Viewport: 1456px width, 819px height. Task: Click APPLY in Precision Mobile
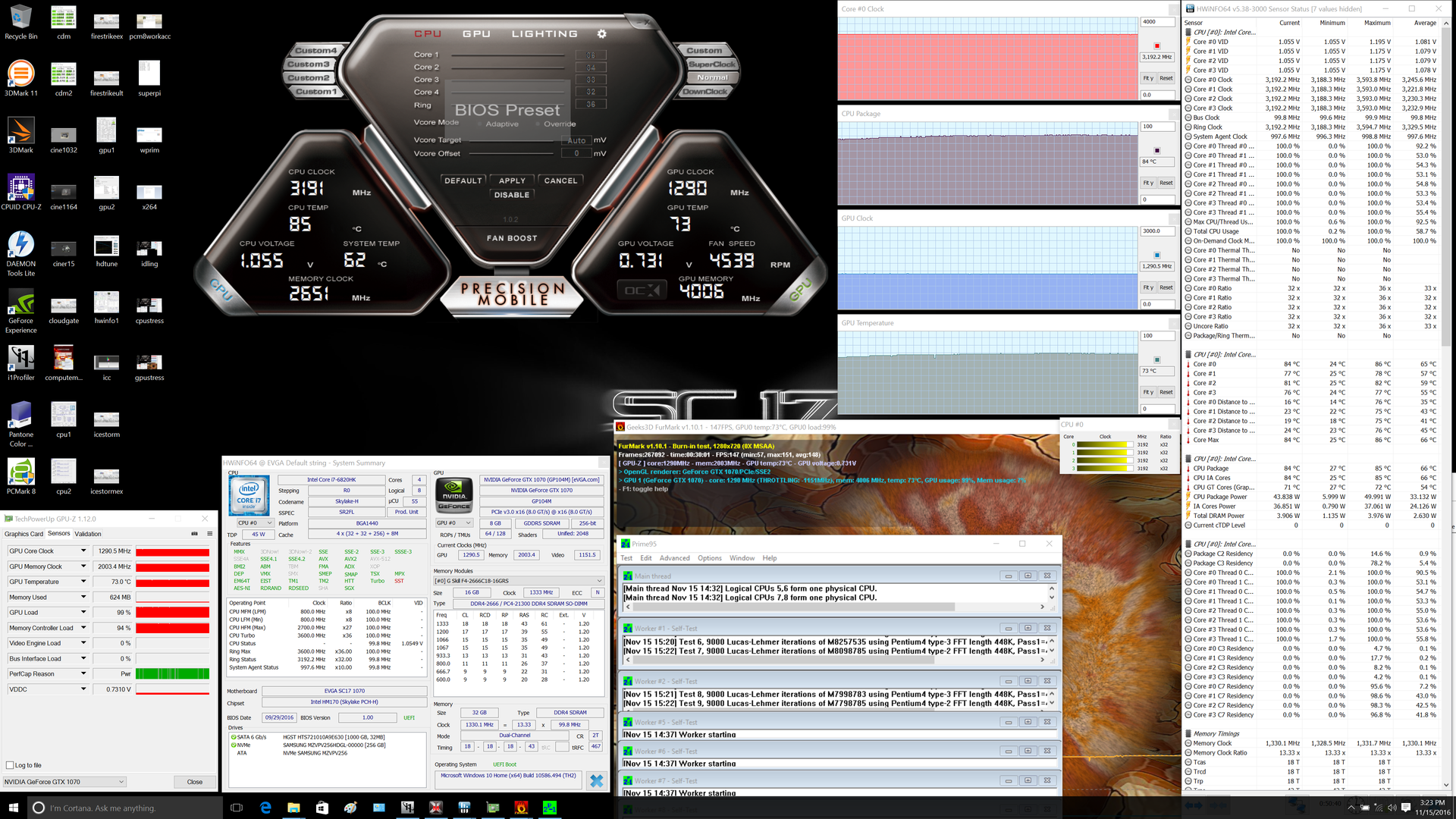512,180
